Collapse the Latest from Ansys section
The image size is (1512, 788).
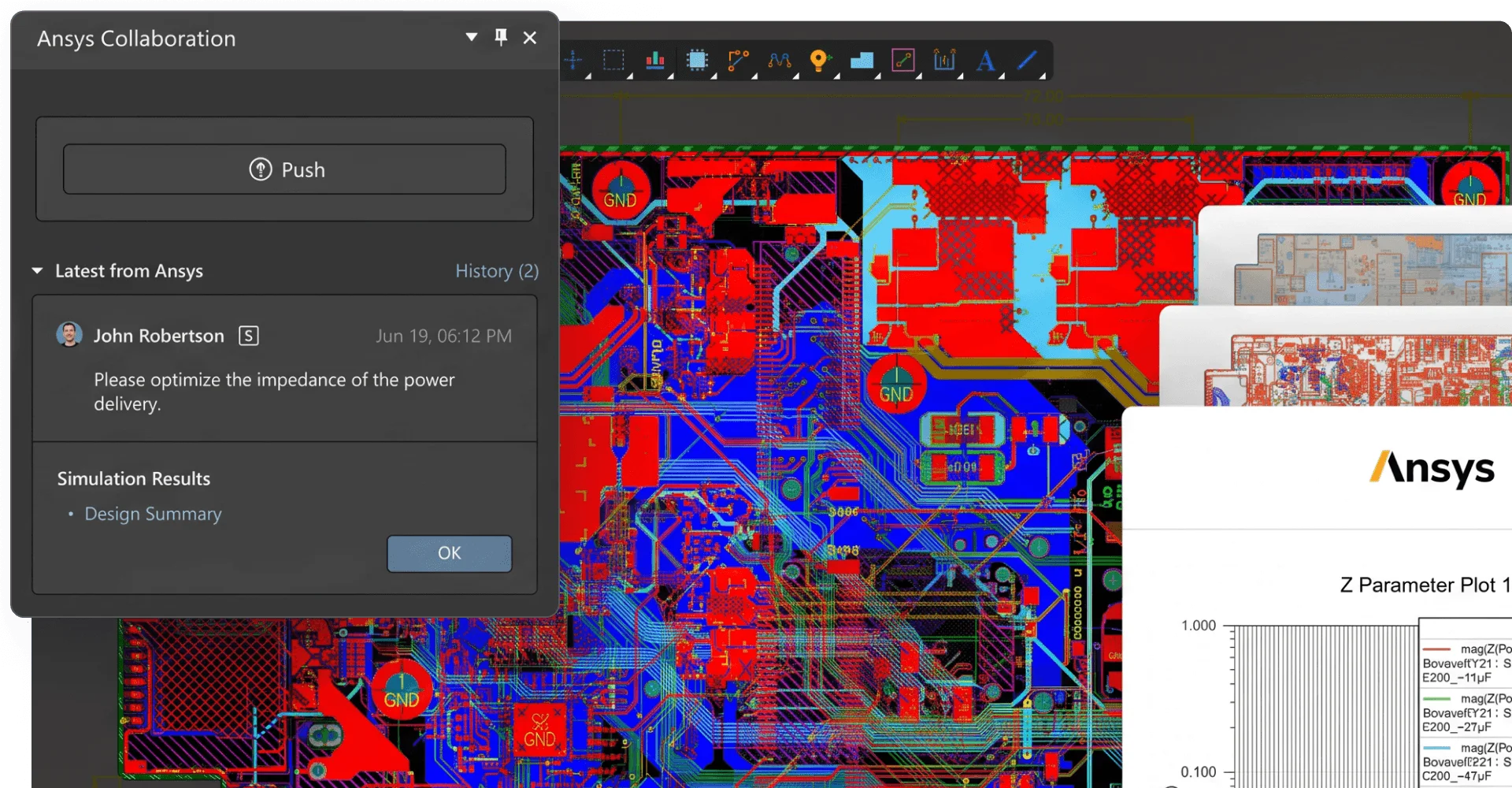[x=37, y=271]
